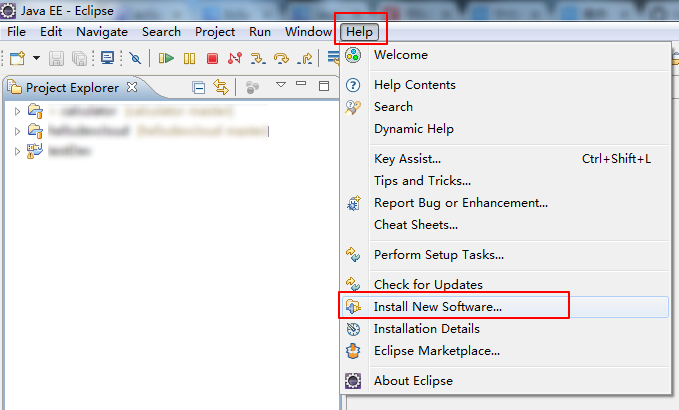Click the Suspend debug icon
The width and height of the screenshot is (679, 410).
[x=190, y=58]
